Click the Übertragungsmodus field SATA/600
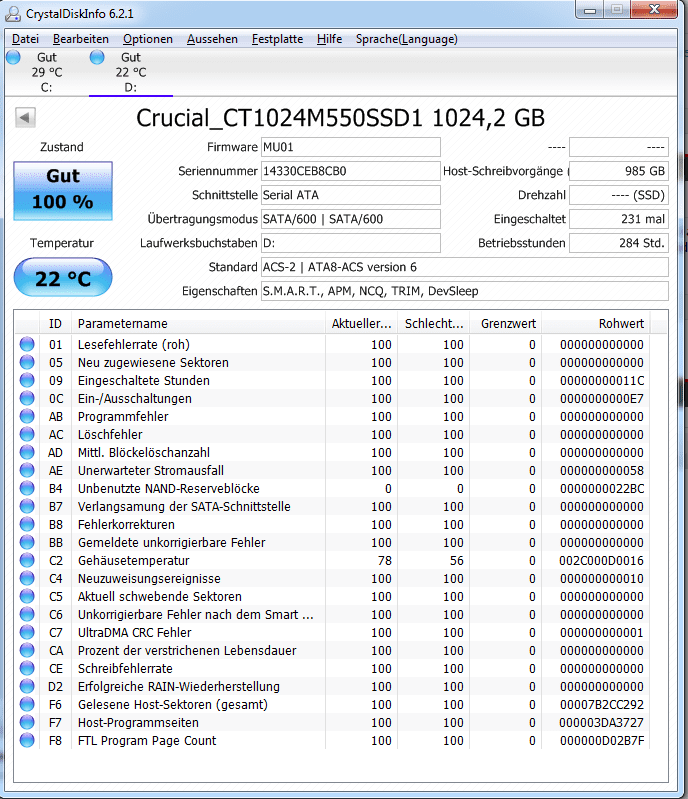 click(x=351, y=219)
